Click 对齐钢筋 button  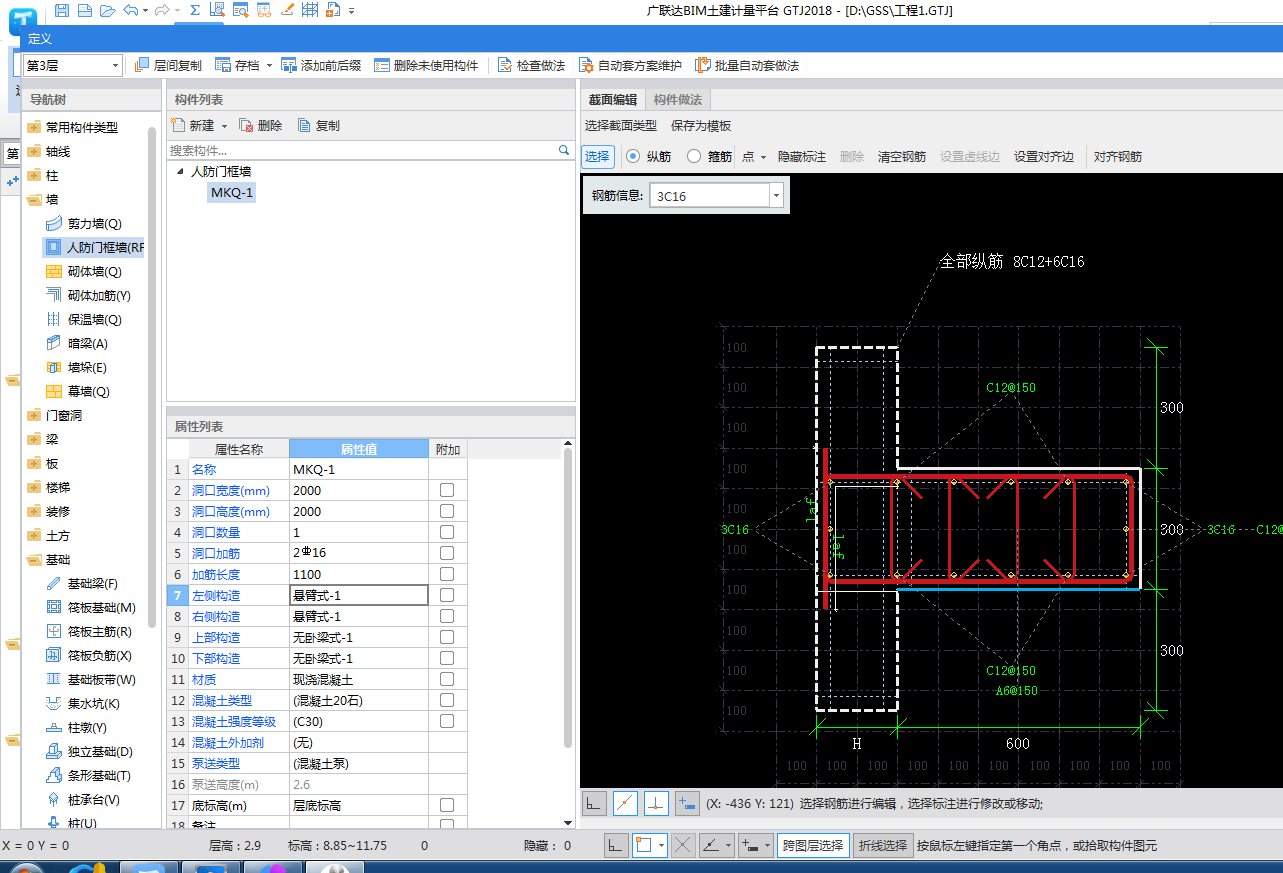[1118, 157]
